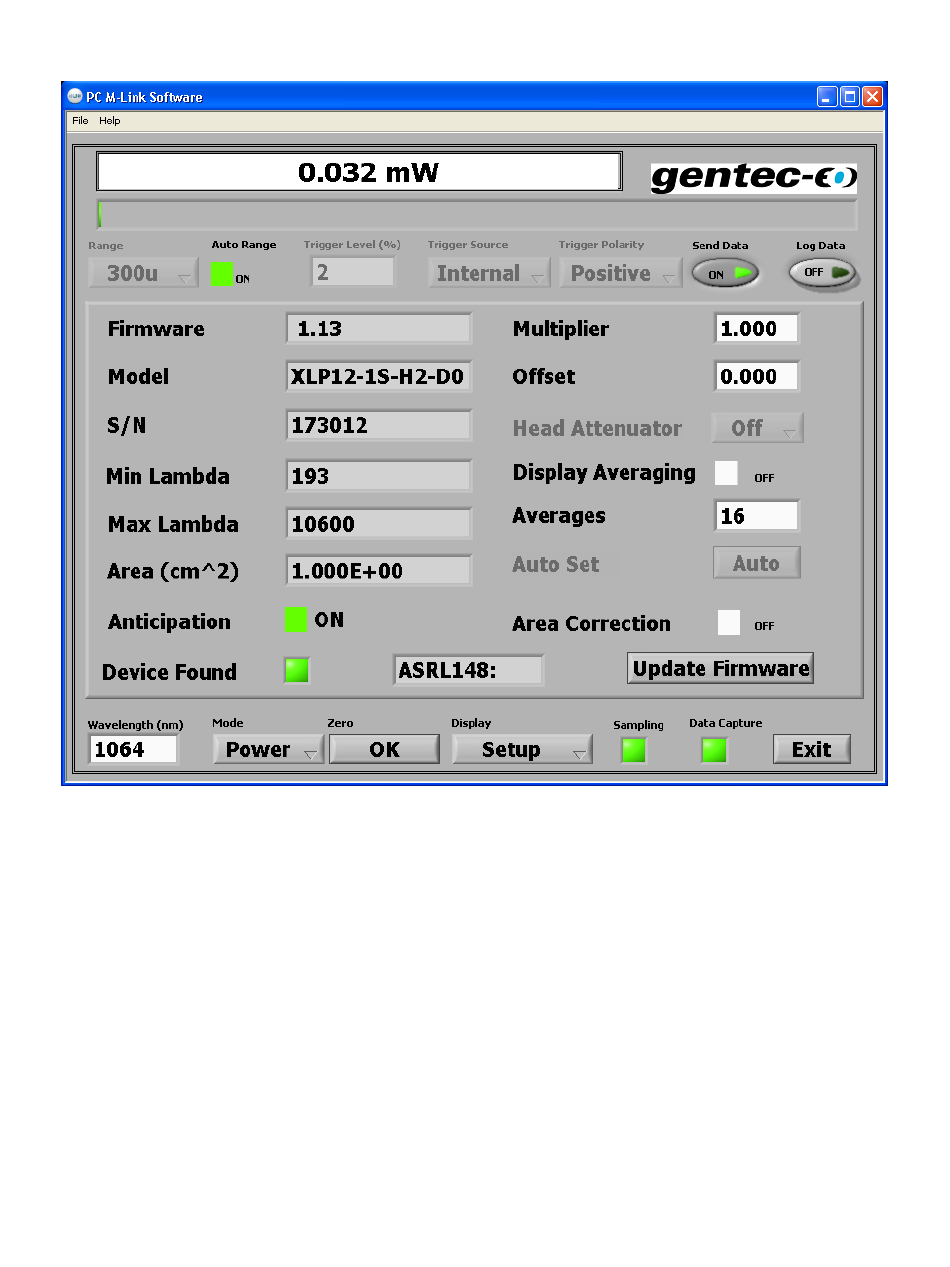Open the Help menu
This screenshot has width=950, height=1267.
tap(110, 121)
